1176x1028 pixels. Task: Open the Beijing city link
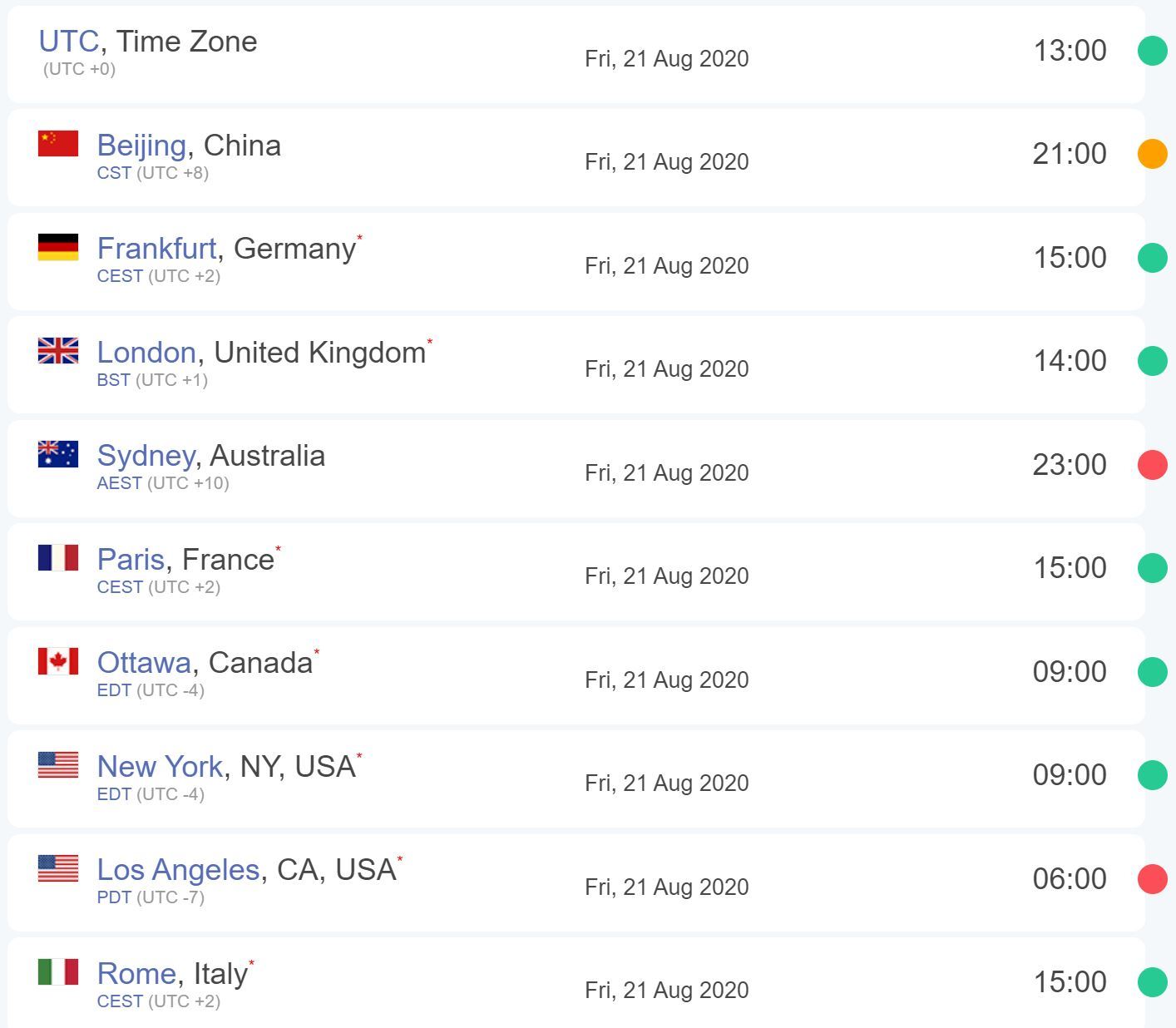(x=141, y=146)
